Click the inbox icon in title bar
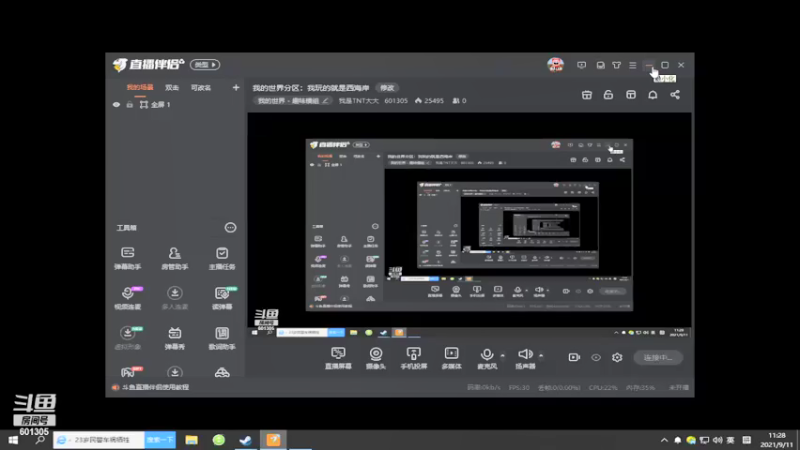The width and height of the screenshot is (800, 450). (x=600, y=65)
